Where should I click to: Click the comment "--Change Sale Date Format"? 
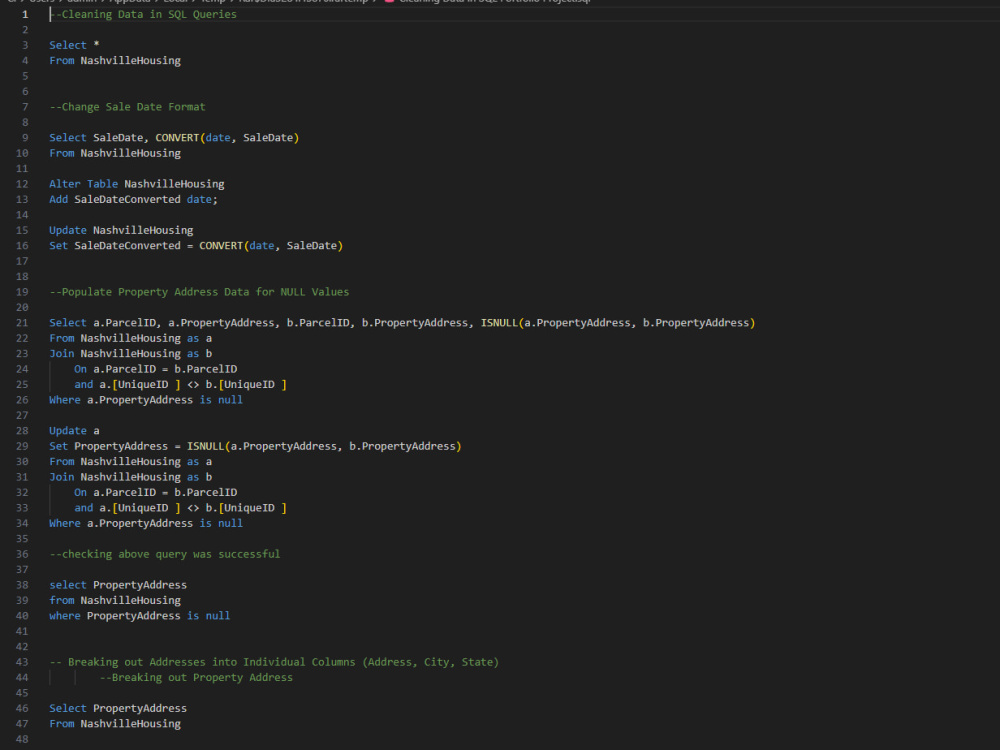coord(128,107)
